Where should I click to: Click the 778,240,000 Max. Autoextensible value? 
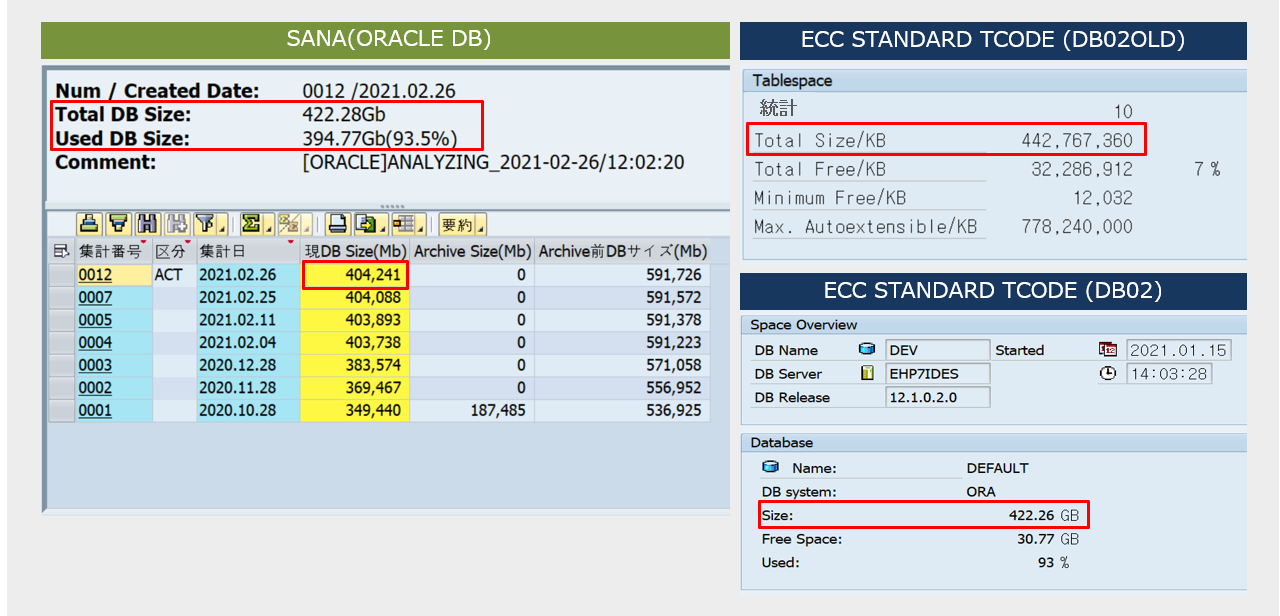tap(1077, 227)
